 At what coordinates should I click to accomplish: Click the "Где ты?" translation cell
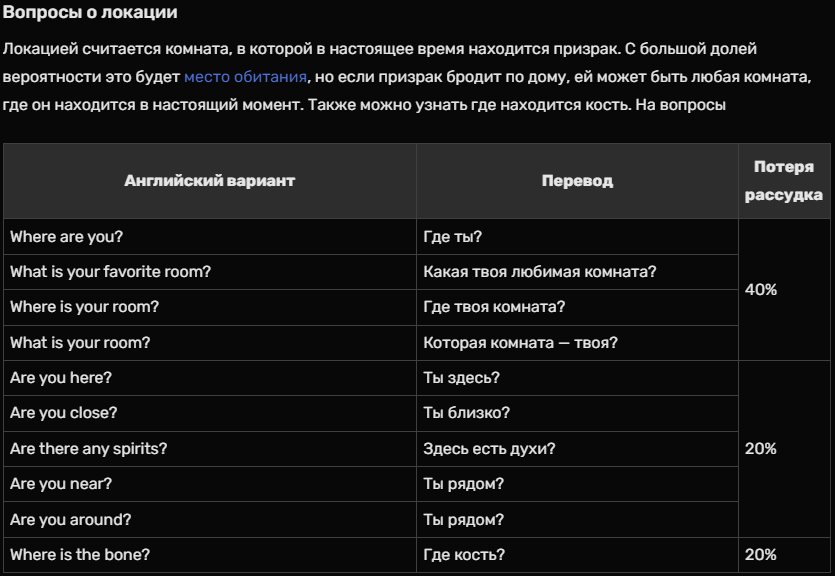[452, 237]
